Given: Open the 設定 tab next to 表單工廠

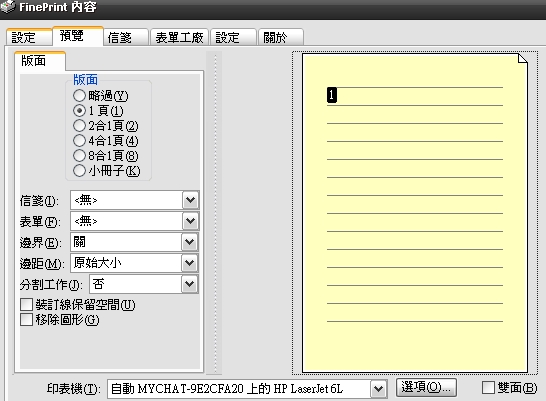Looking at the screenshot, I should pyautogui.click(x=233, y=37).
